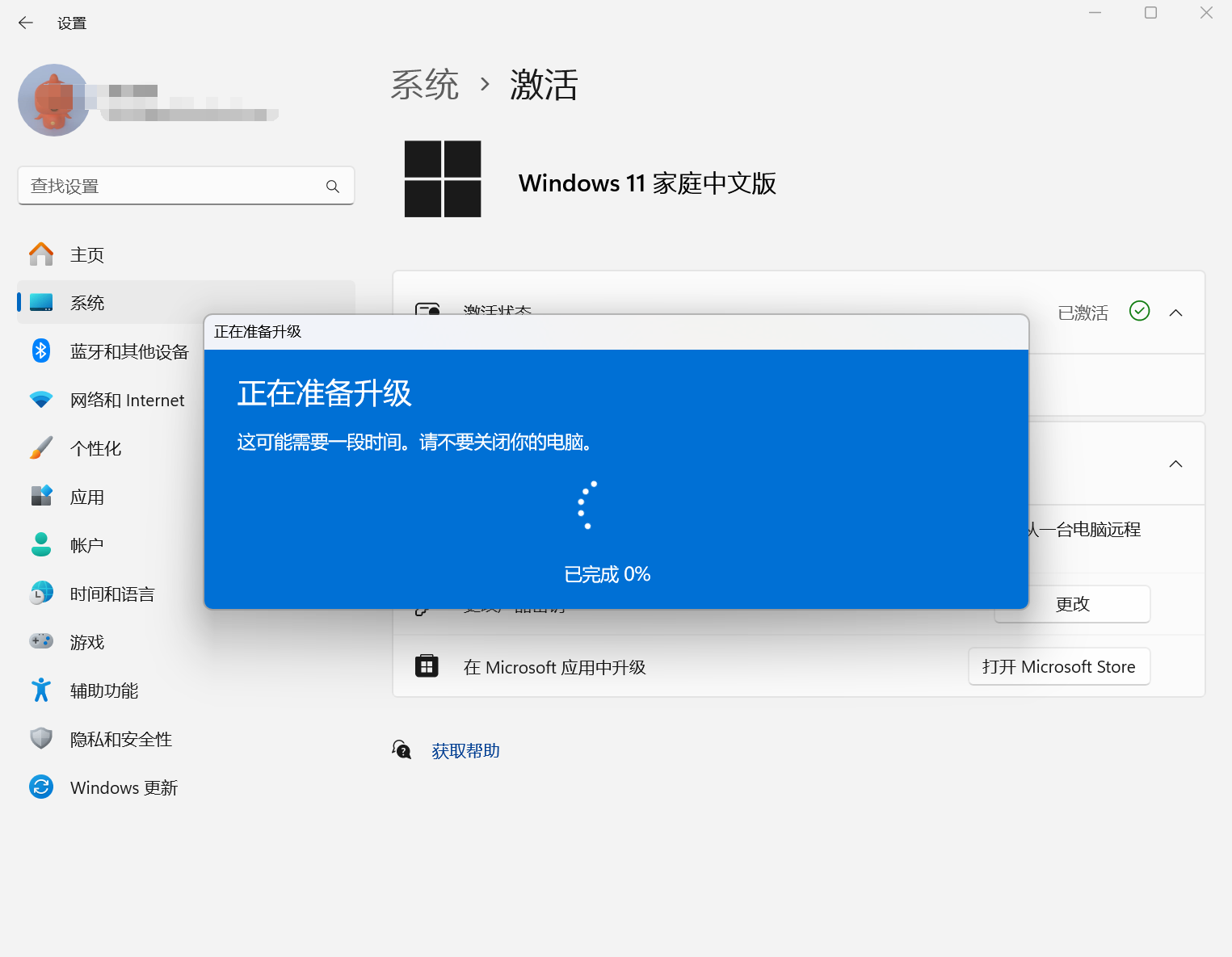Viewport: 1232px width, 957px height.
Task: Click 在 Microsoft 应用中升级 text
Action: [555, 668]
